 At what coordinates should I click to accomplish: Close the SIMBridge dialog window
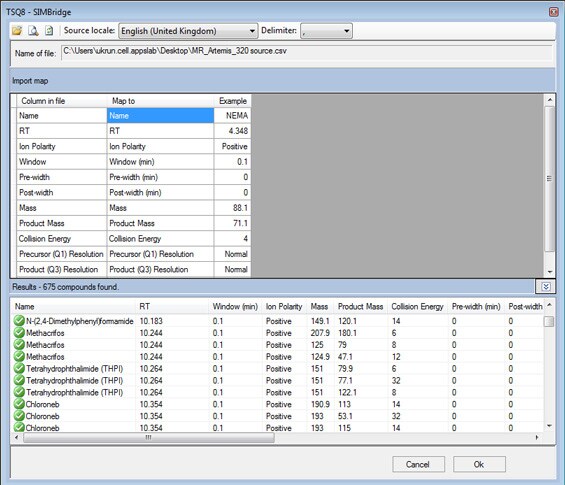pos(553,12)
